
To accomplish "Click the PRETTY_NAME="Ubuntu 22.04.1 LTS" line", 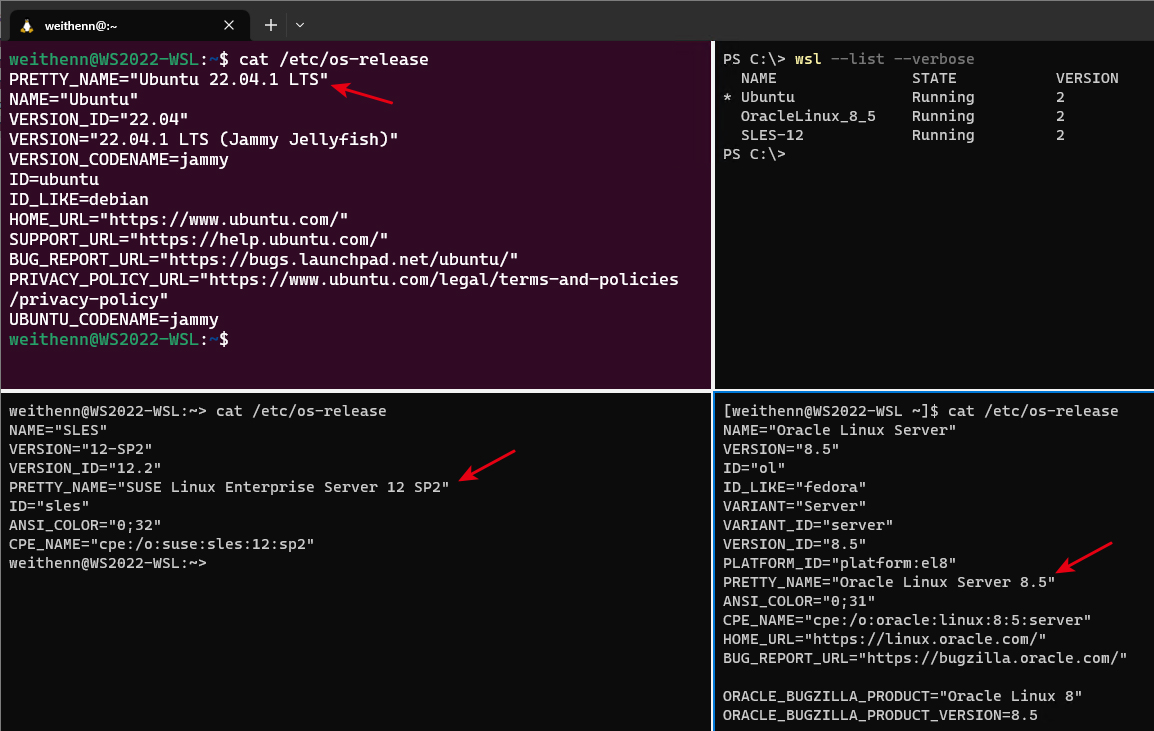I will (x=169, y=79).
